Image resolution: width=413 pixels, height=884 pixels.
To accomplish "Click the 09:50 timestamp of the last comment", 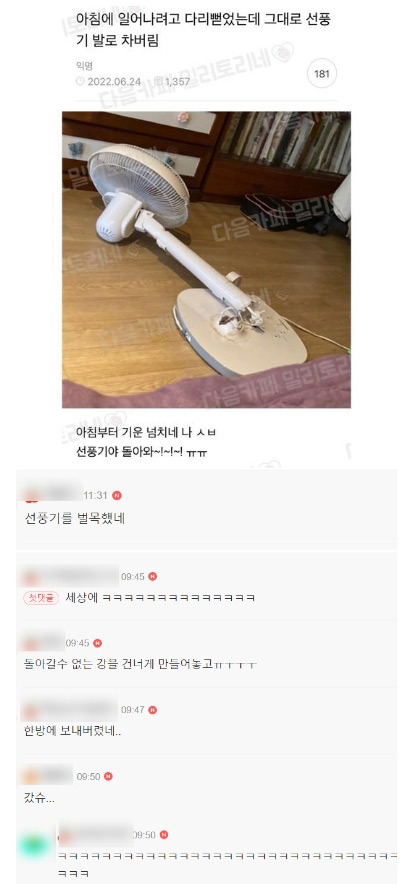I will coord(144,834).
